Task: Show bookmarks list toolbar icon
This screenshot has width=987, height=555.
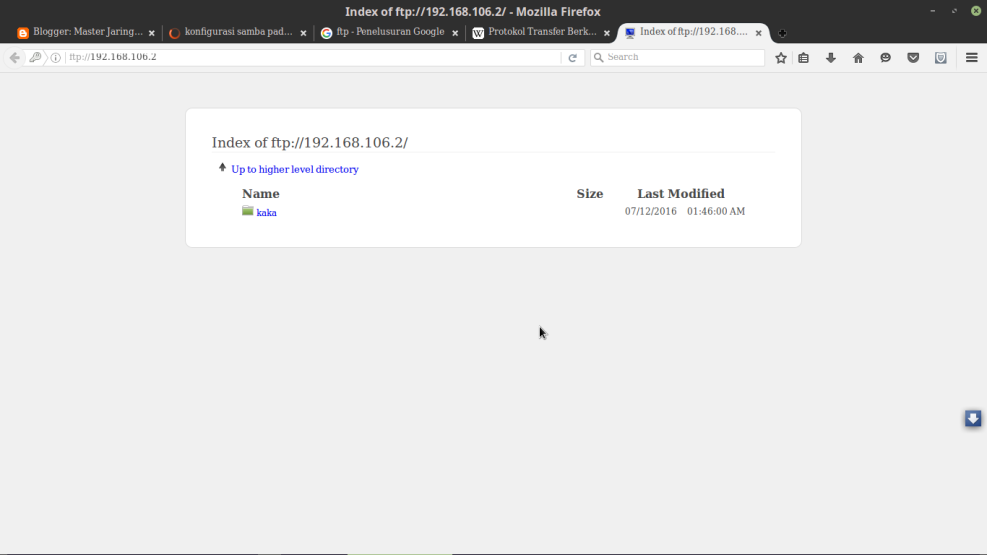Action: pyautogui.click(x=804, y=58)
